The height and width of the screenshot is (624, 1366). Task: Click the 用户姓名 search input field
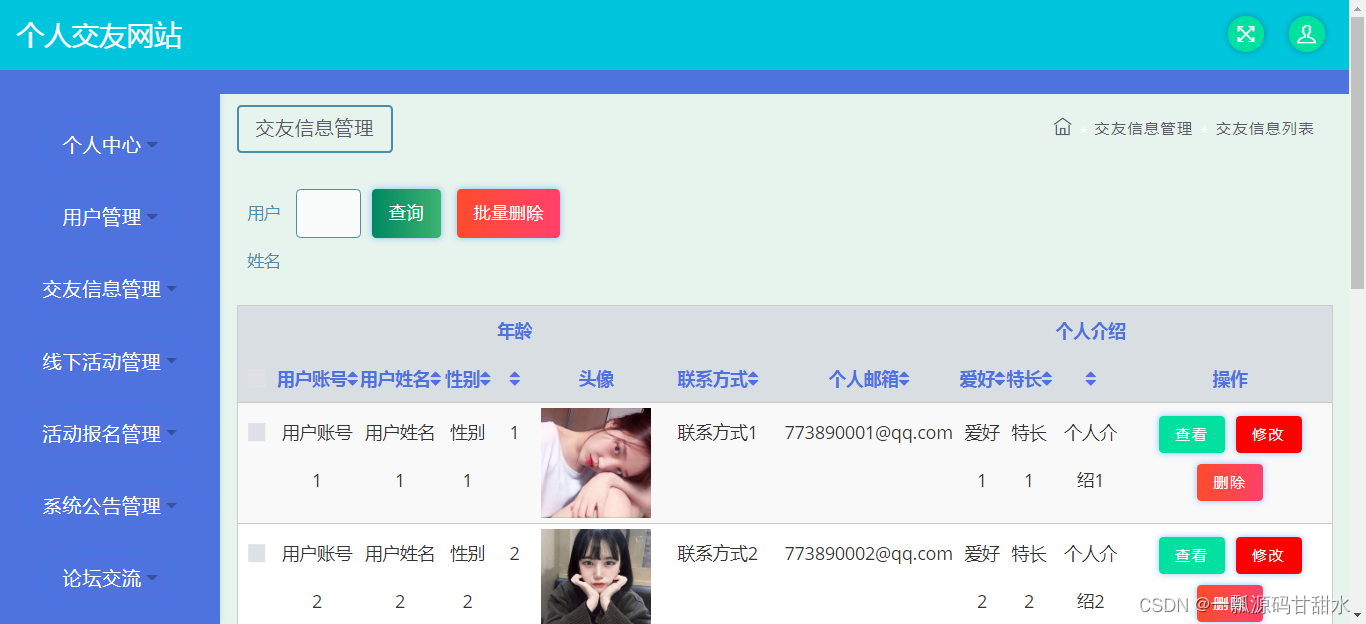click(328, 213)
